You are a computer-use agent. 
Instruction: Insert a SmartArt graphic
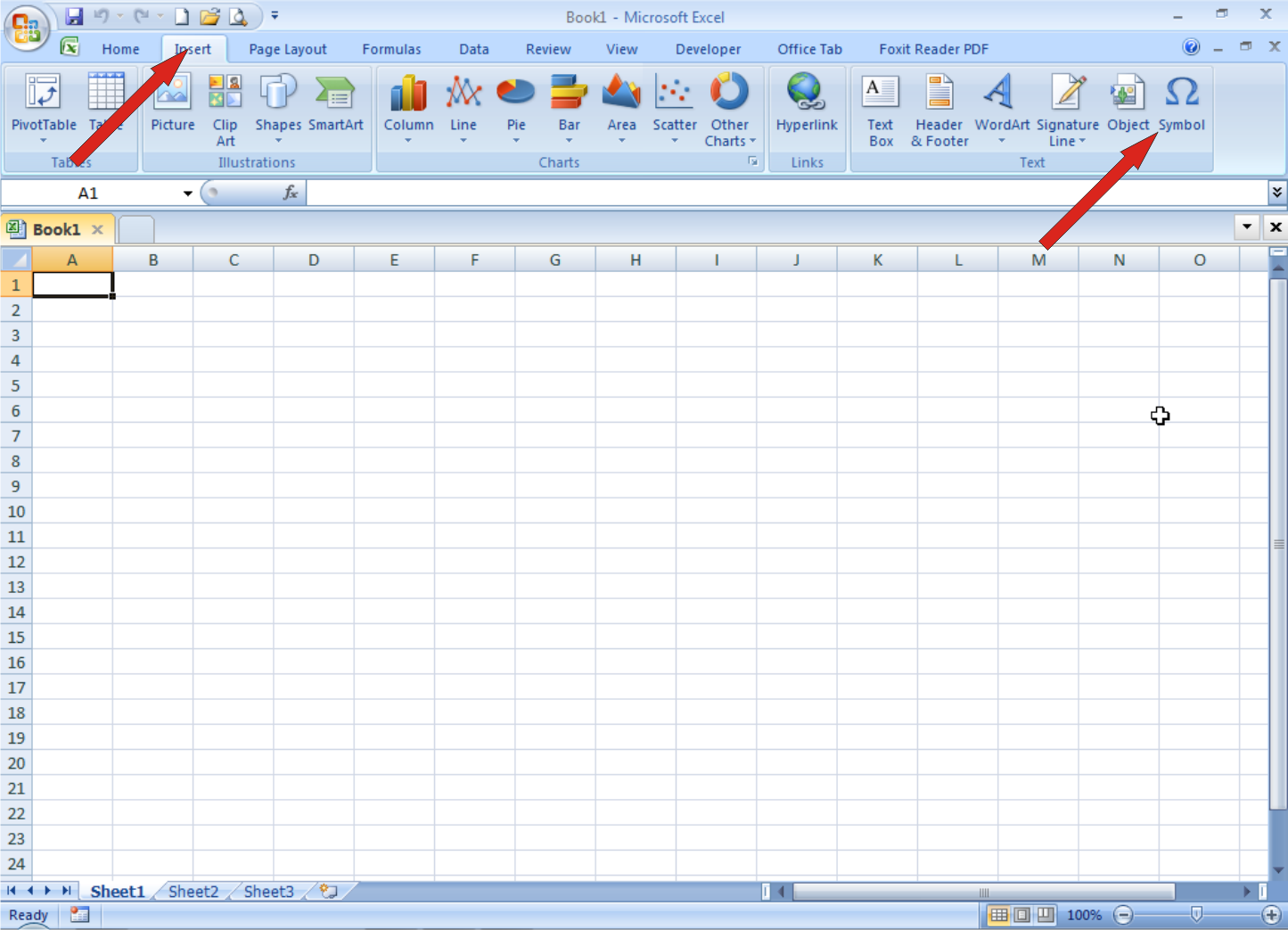(336, 105)
